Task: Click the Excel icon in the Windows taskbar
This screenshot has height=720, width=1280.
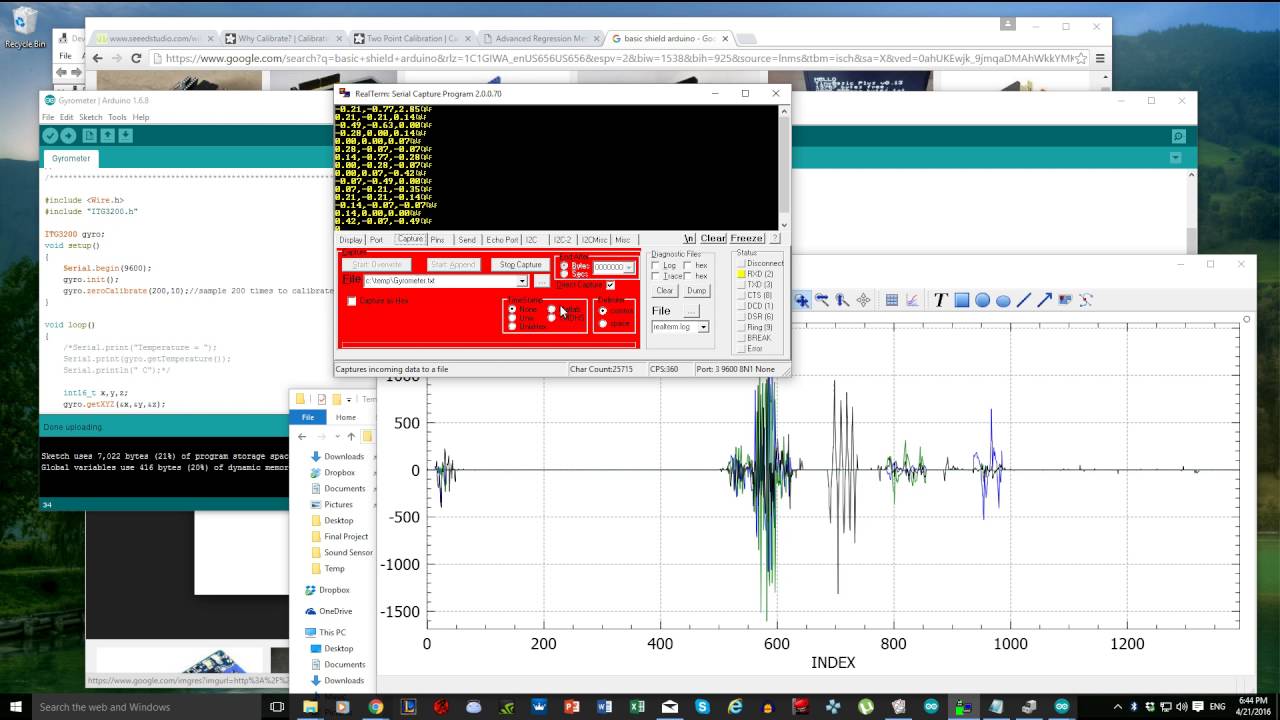Action: click(x=636, y=707)
